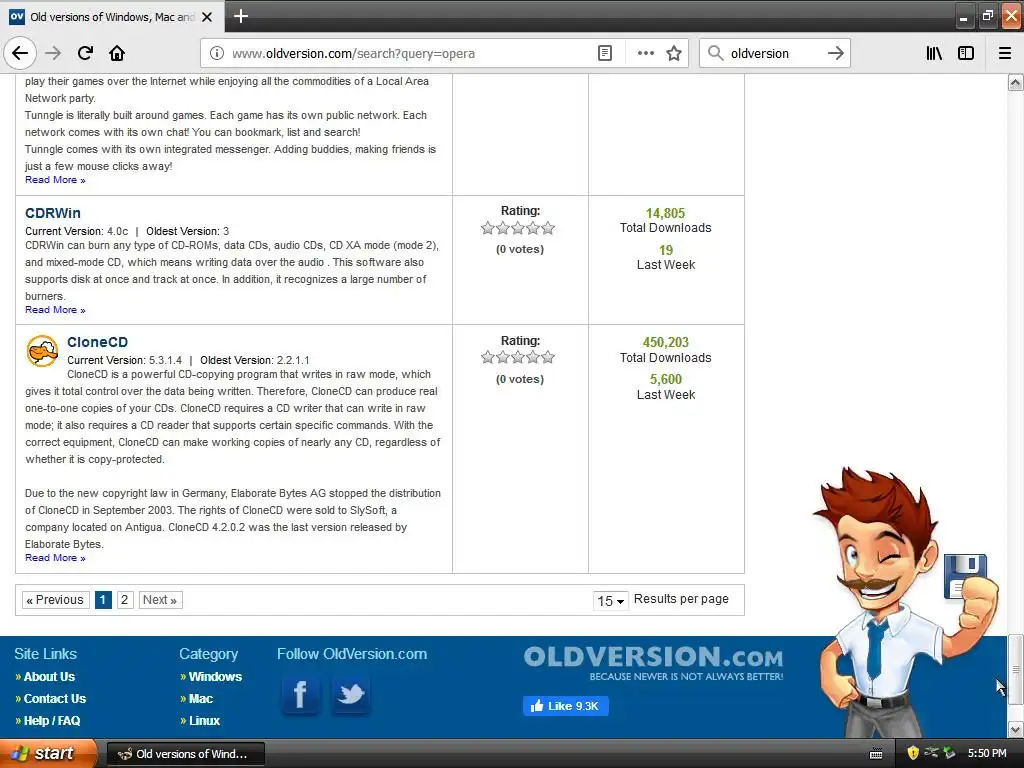Screen dimensions: 1024x768
Task: Rate CDRWin with the fifth star
Action: tap(548, 228)
